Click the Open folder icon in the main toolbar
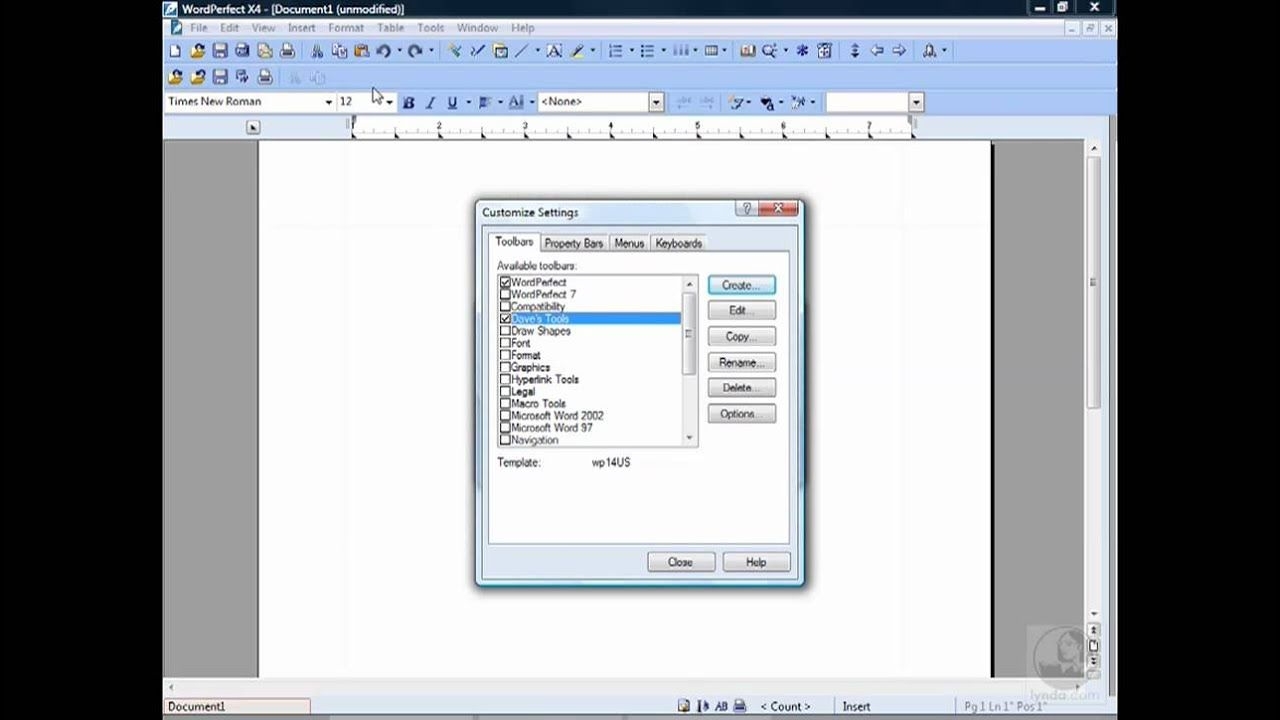This screenshot has height=720, width=1280. tap(197, 51)
